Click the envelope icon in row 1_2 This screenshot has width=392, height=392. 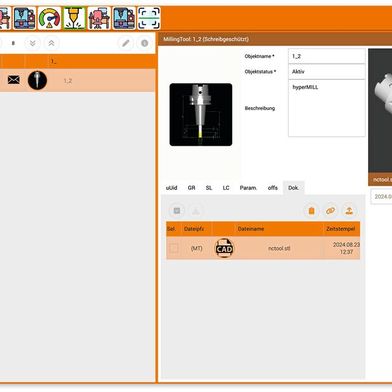14,80
